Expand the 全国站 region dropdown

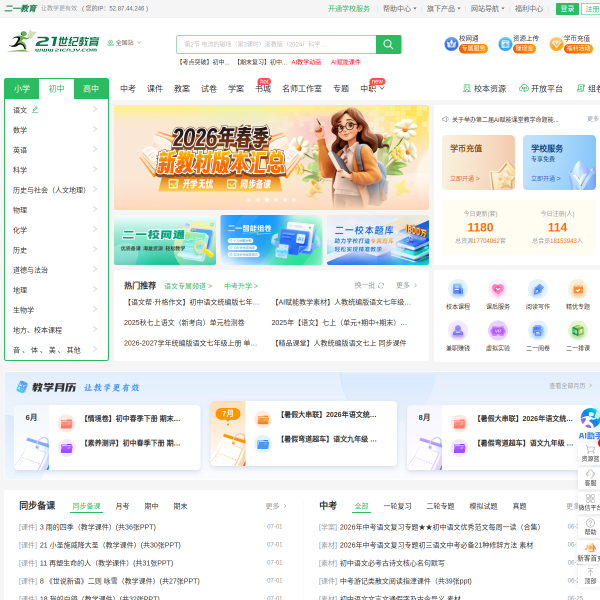tap(124, 42)
